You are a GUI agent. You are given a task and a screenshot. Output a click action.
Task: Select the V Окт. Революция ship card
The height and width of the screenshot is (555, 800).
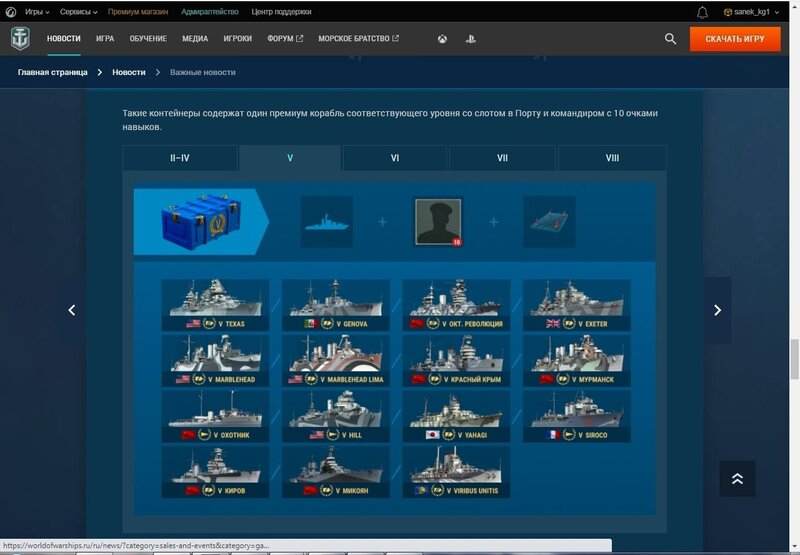(456, 305)
